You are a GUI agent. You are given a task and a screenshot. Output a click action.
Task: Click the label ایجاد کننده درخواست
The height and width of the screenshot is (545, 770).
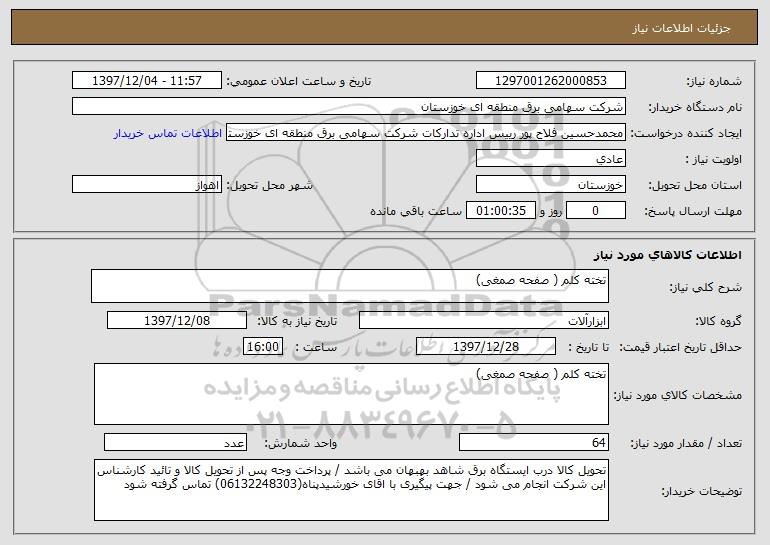(x=686, y=134)
